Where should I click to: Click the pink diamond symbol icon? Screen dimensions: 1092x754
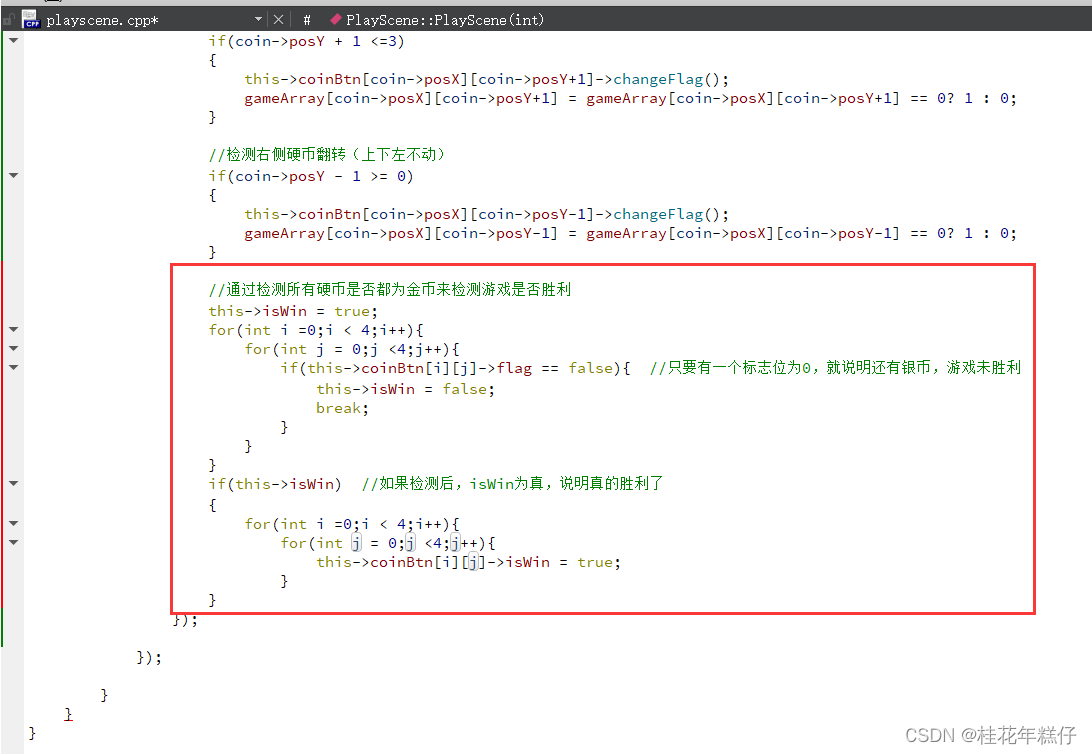[336, 19]
